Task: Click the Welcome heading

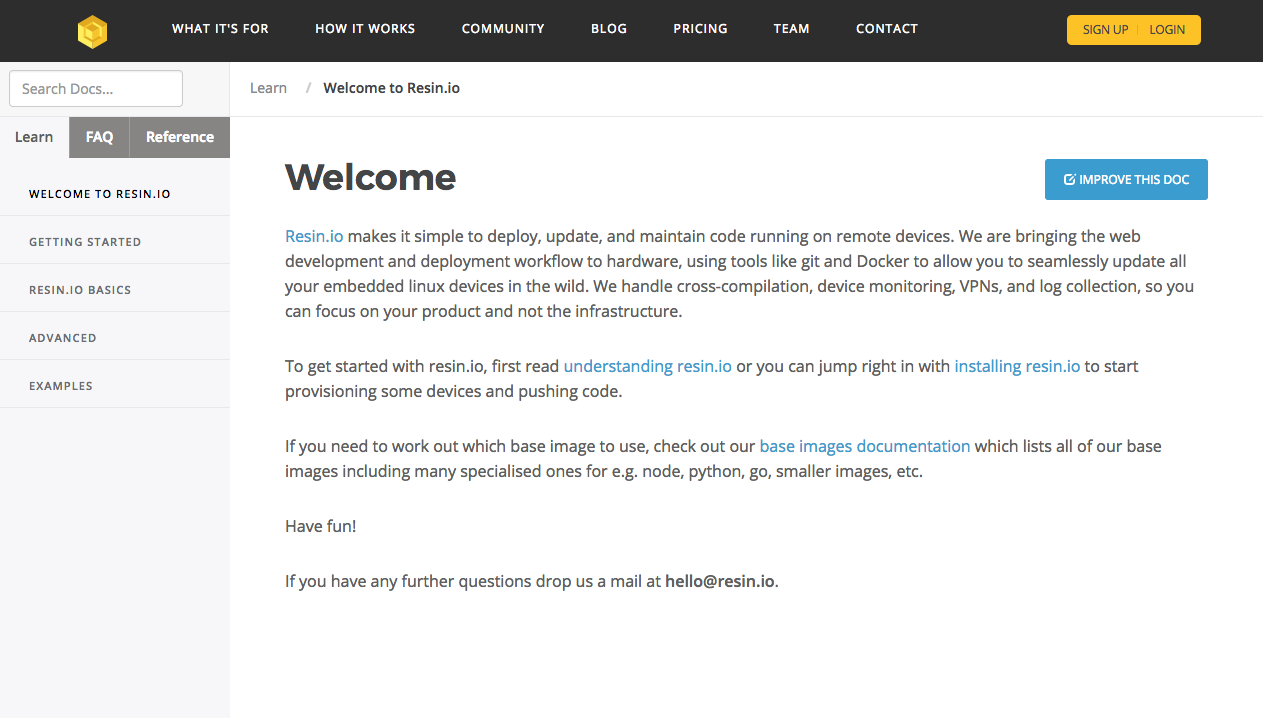Action: [371, 178]
